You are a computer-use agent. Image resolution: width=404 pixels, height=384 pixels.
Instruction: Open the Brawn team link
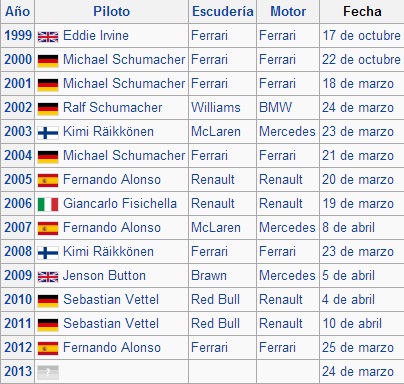point(209,275)
